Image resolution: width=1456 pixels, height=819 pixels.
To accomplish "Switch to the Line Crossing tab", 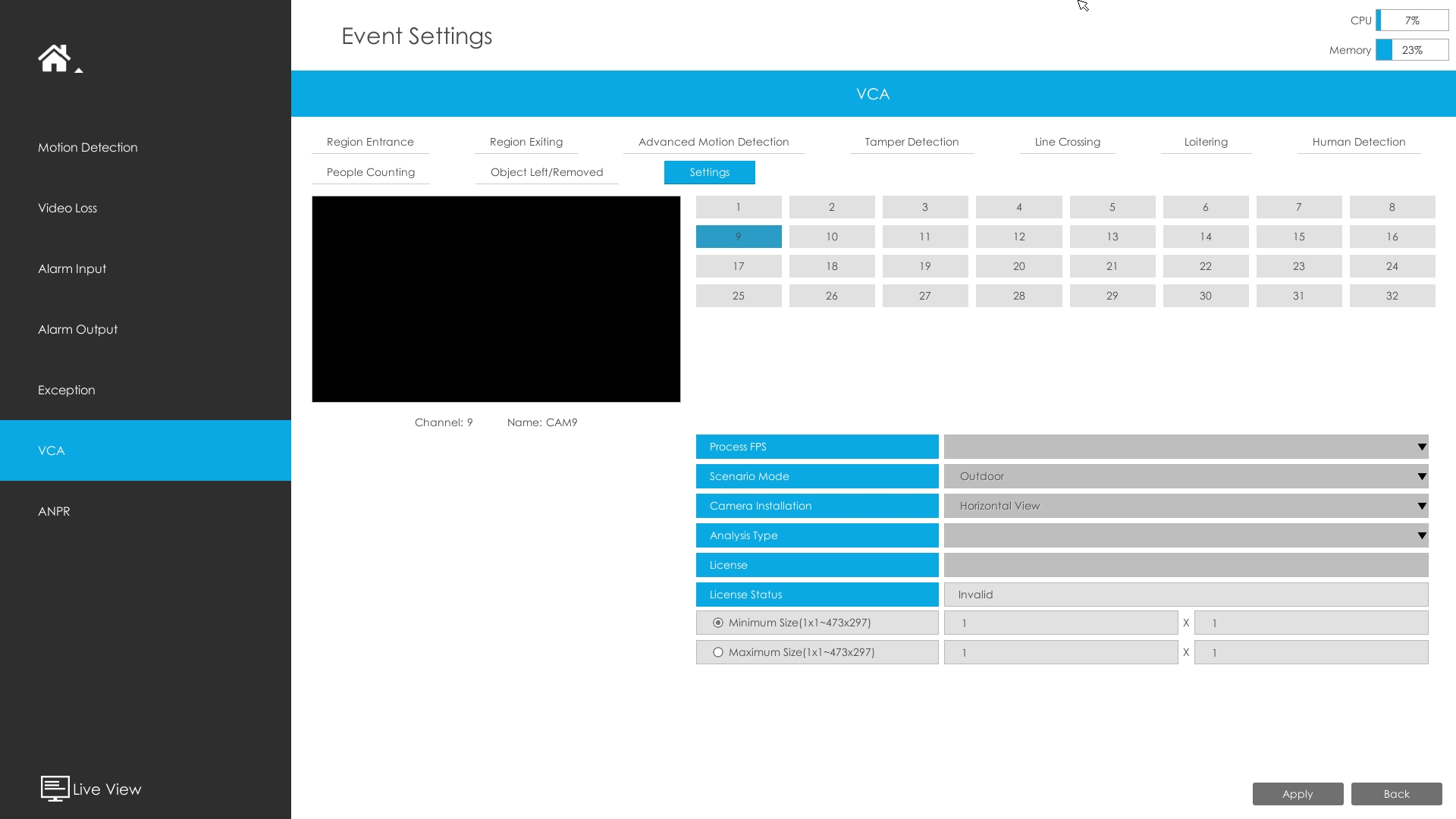I will click(x=1067, y=142).
